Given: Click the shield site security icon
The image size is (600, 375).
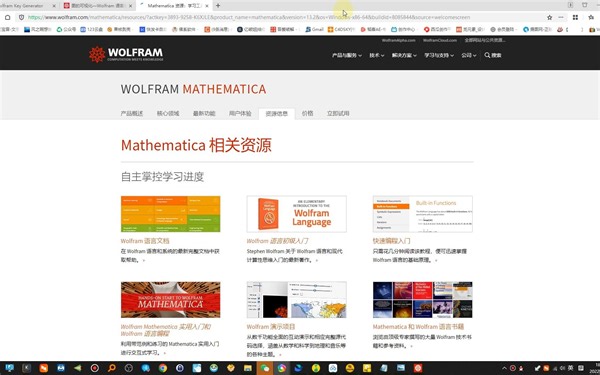Looking at the screenshot, I should [21, 17].
